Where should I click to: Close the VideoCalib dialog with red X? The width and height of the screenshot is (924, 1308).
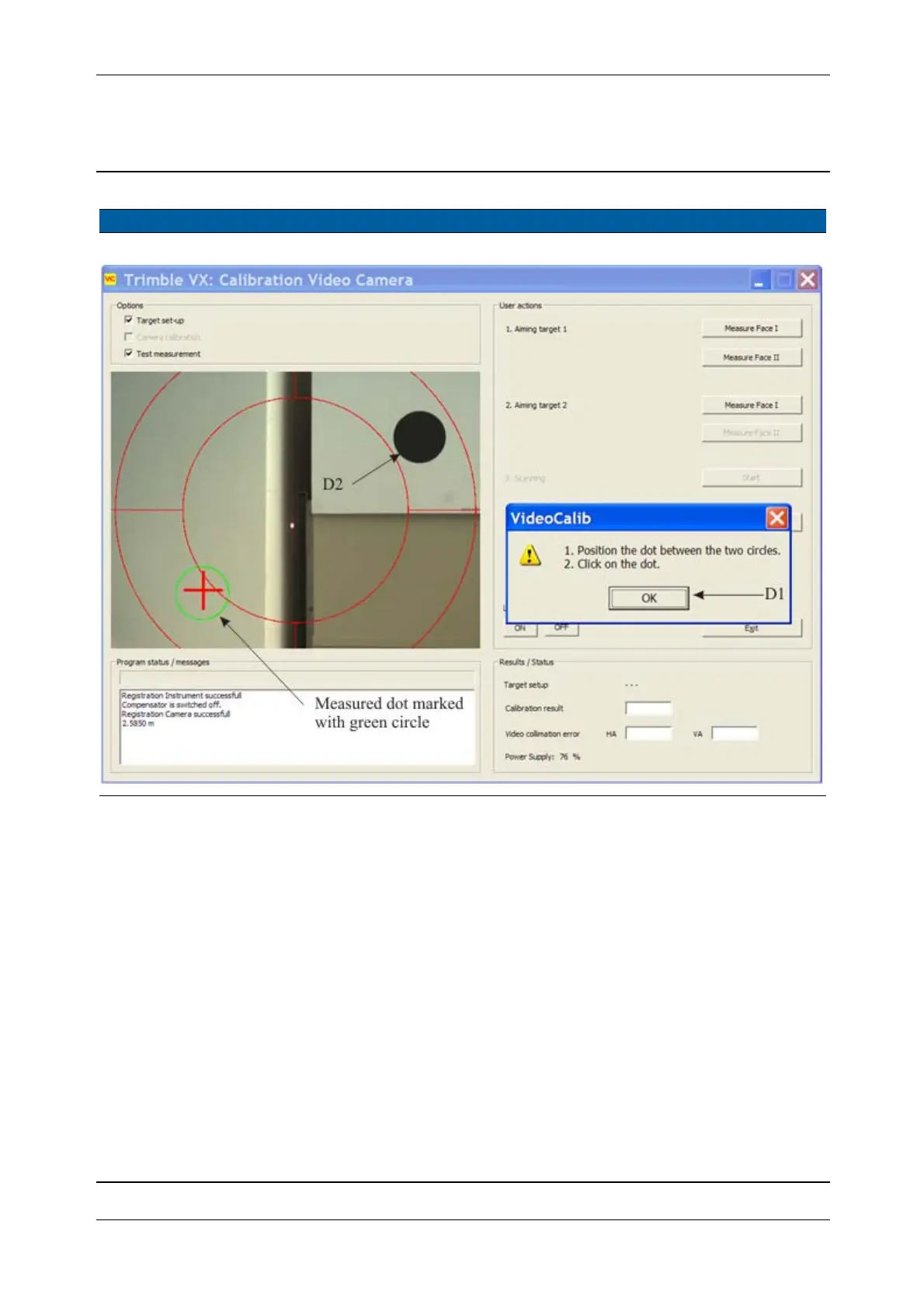777,518
